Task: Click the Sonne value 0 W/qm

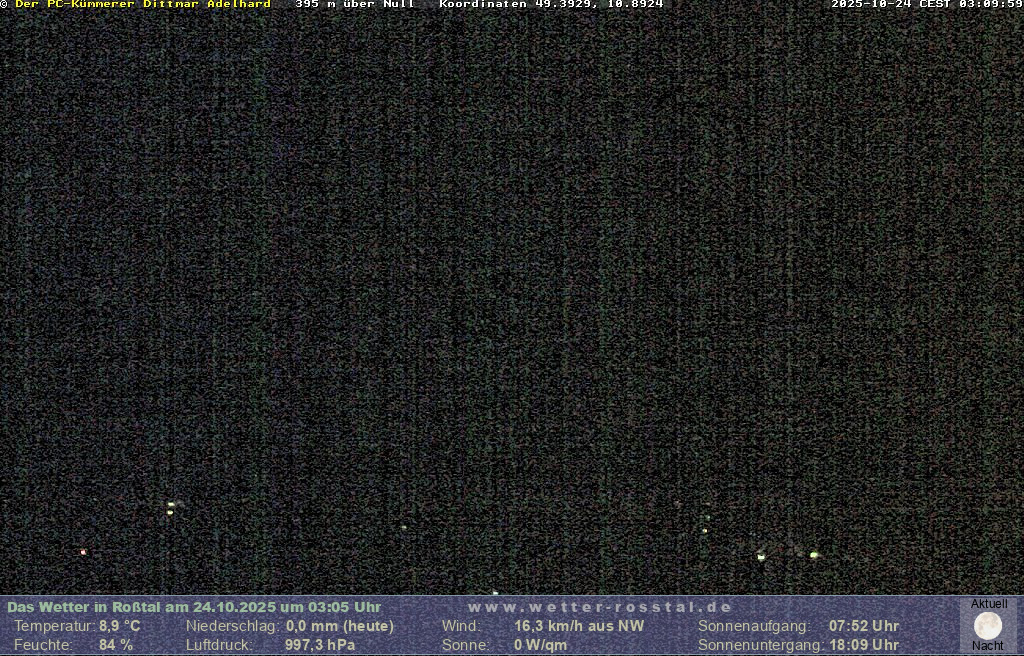Action: tap(540, 645)
